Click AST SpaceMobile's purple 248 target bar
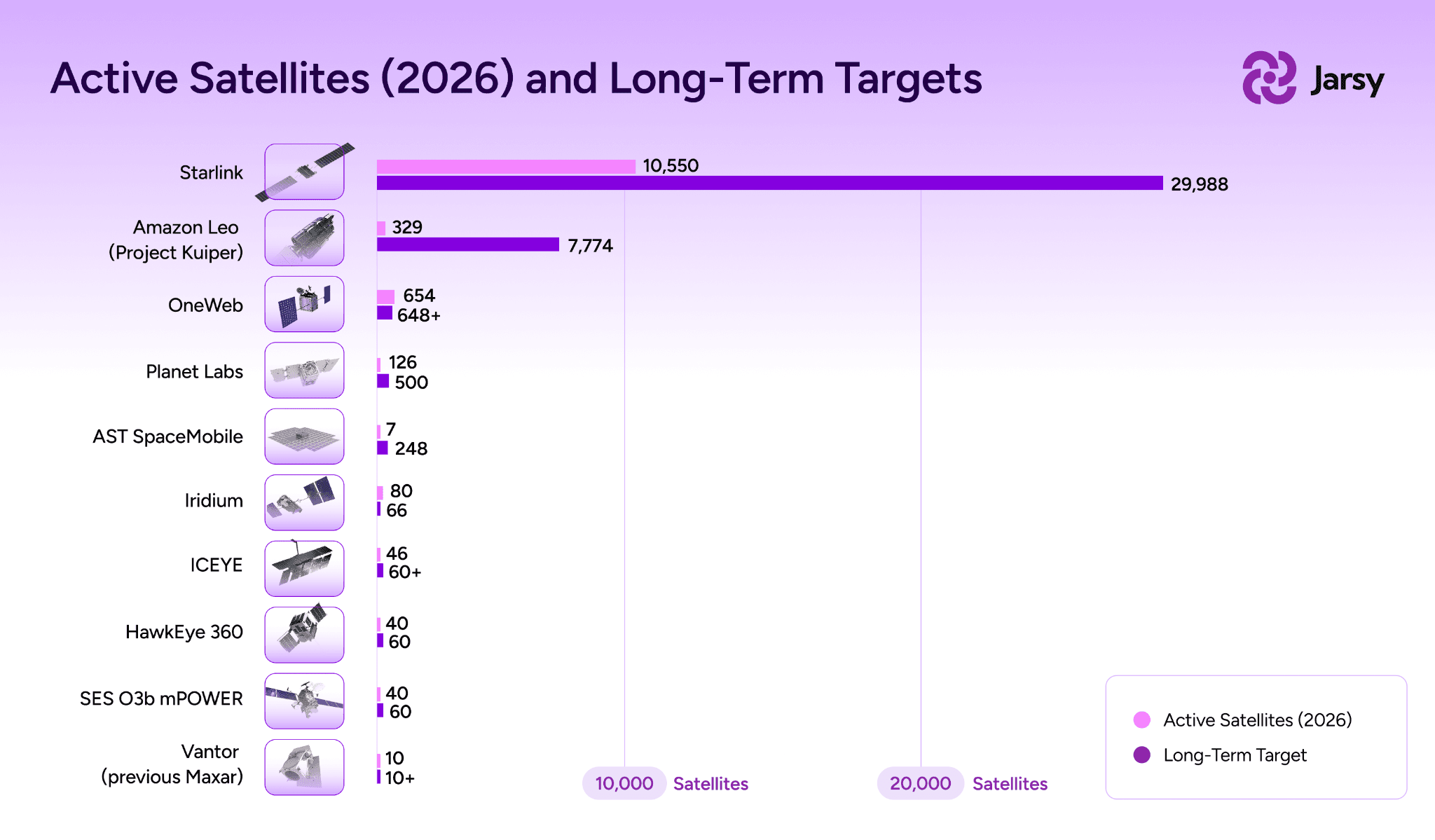1435x840 pixels. point(383,448)
